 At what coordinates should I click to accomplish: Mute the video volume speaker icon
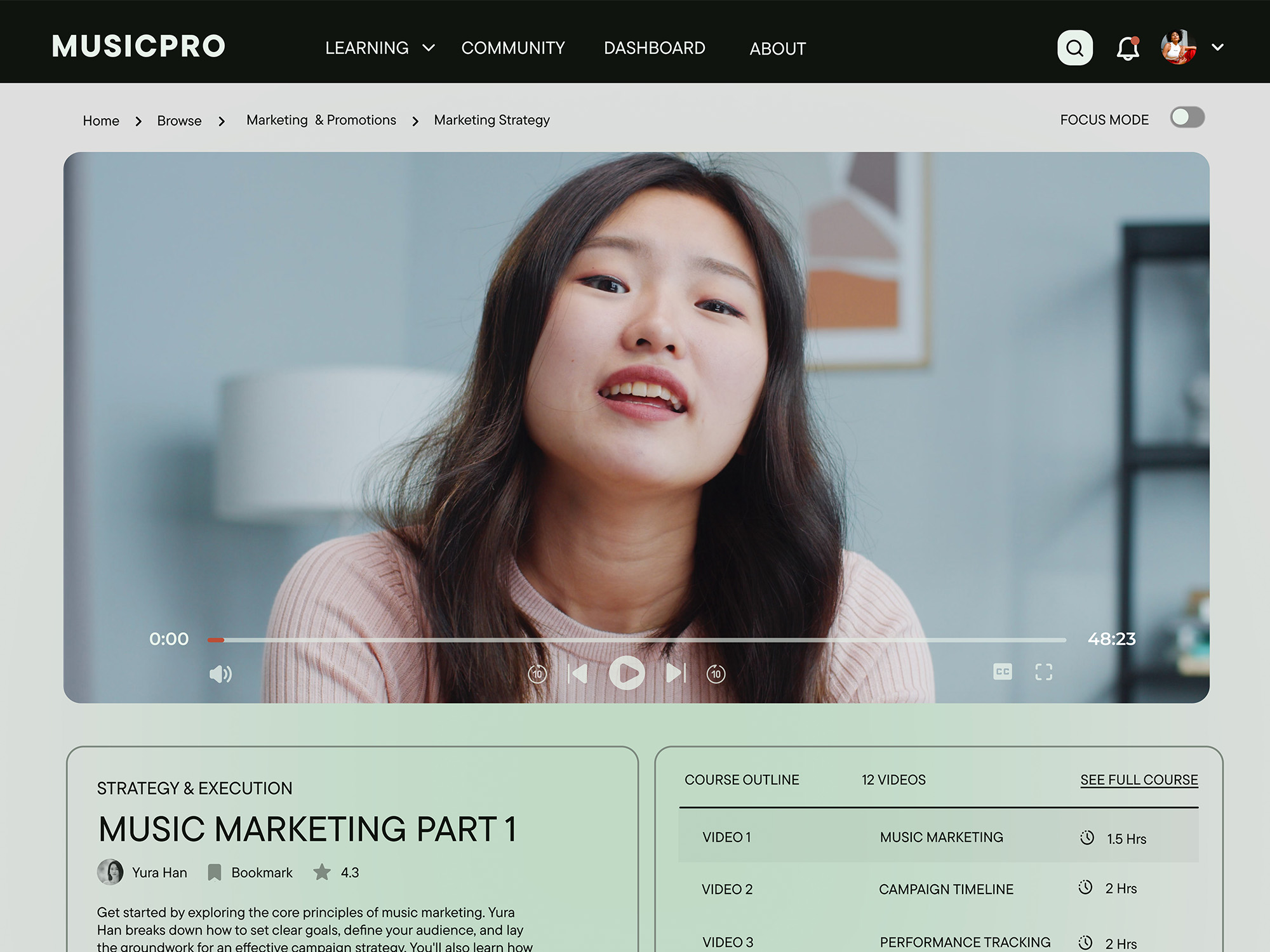pyautogui.click(x=220, y=673)
